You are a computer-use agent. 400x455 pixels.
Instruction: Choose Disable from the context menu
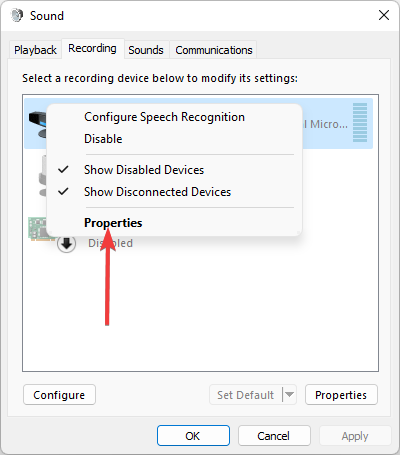(x=103, y=139)
